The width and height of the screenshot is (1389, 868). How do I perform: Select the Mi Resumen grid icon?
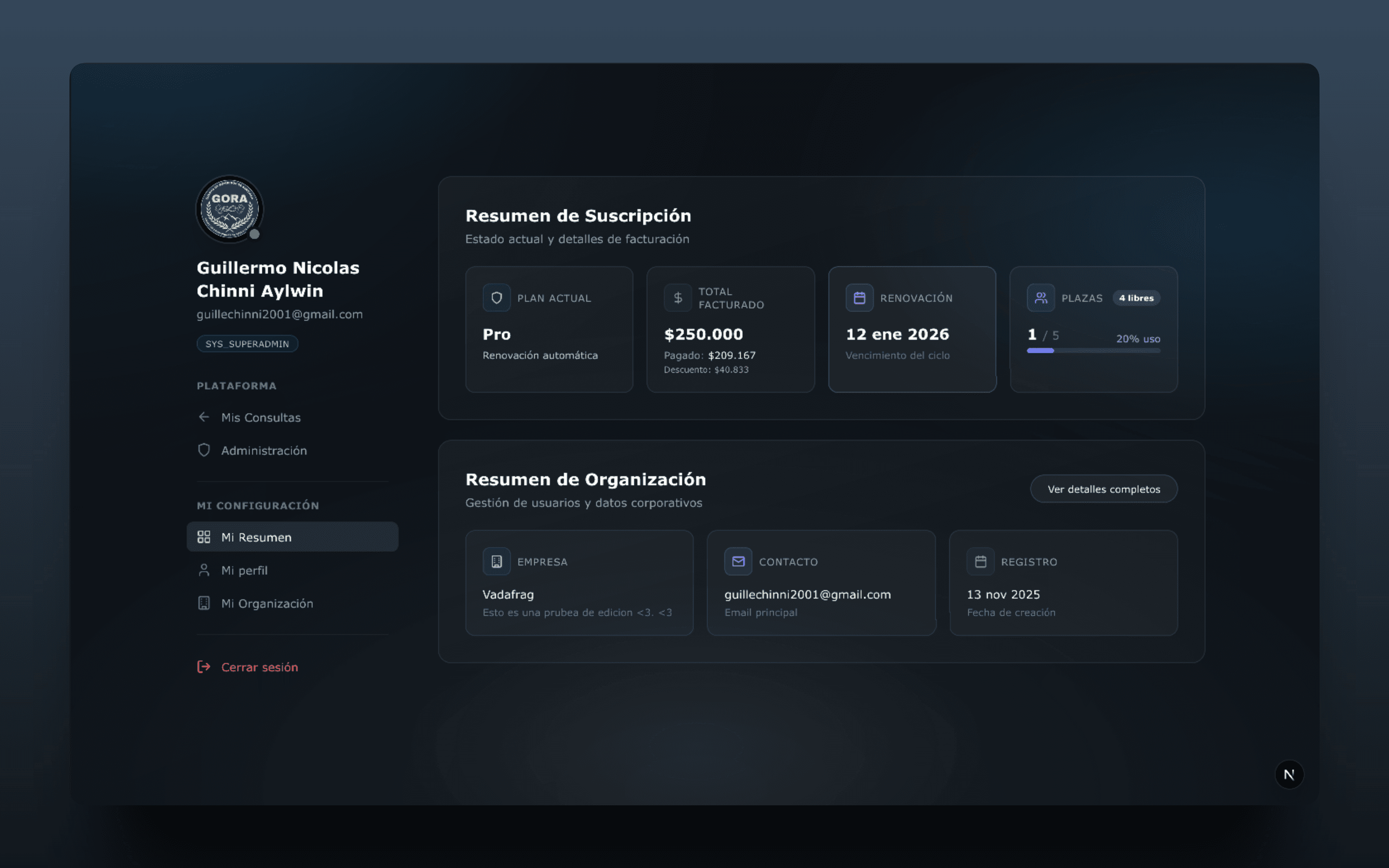click(x=204, y=537)
